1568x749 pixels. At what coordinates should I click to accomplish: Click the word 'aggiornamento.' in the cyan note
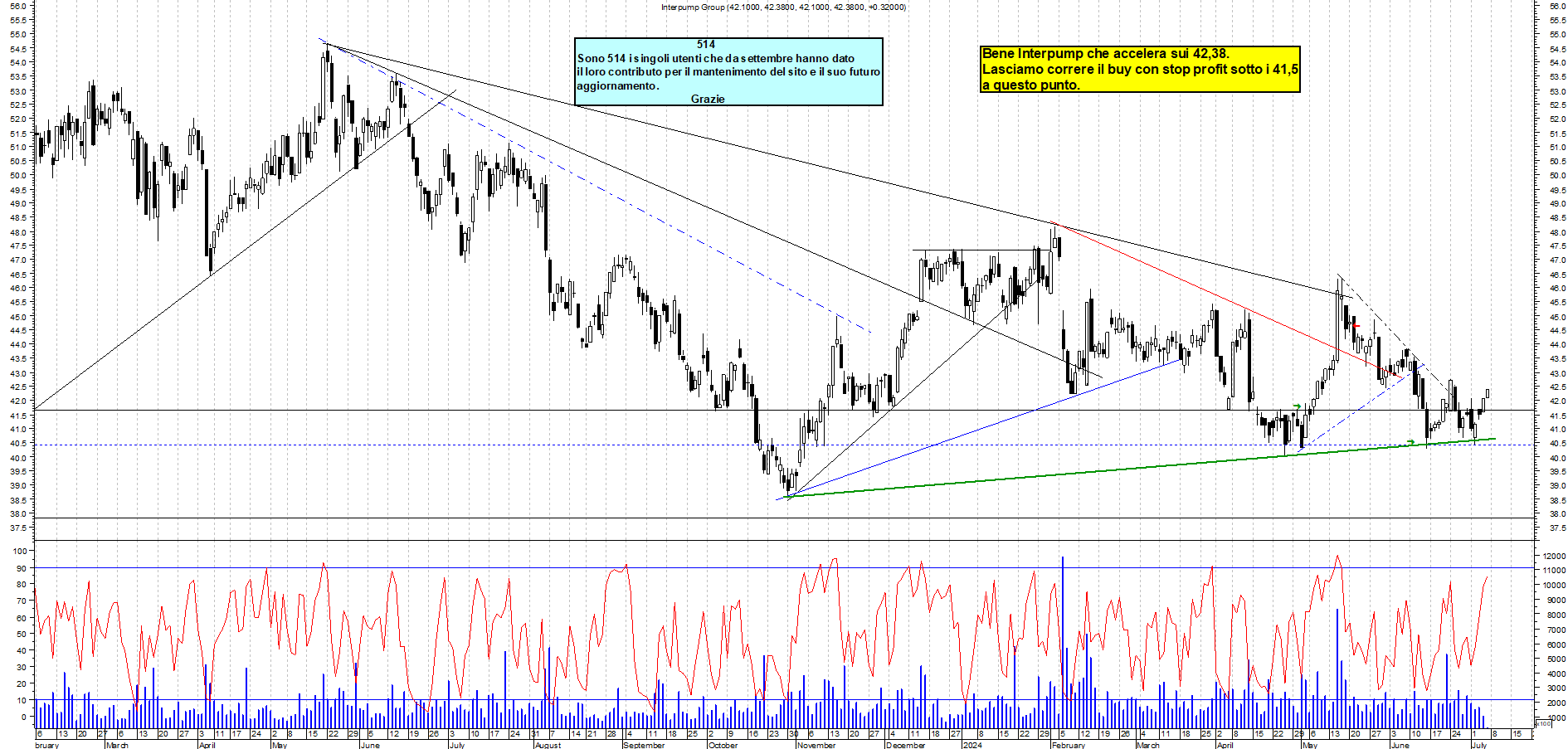[x=618, y=85]
